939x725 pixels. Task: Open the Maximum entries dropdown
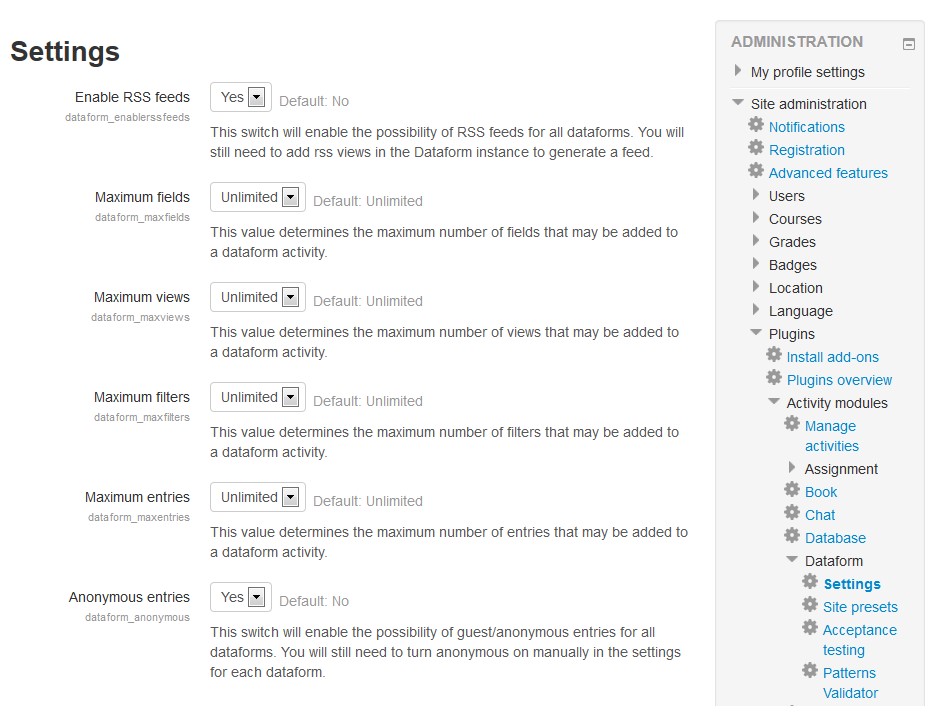[258, 497]
